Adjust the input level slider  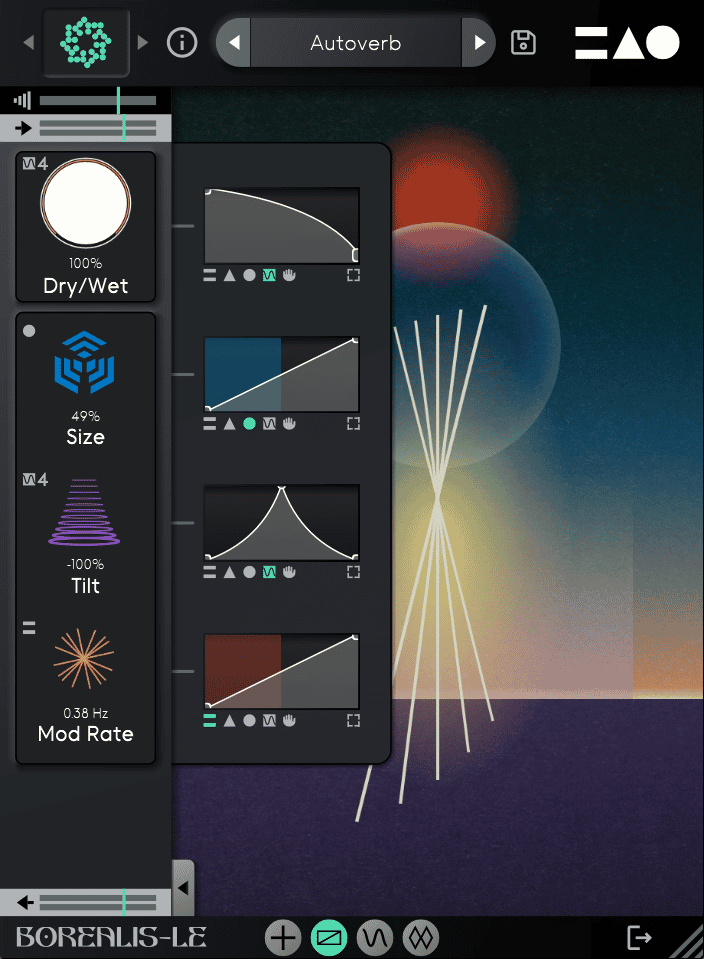97,128
